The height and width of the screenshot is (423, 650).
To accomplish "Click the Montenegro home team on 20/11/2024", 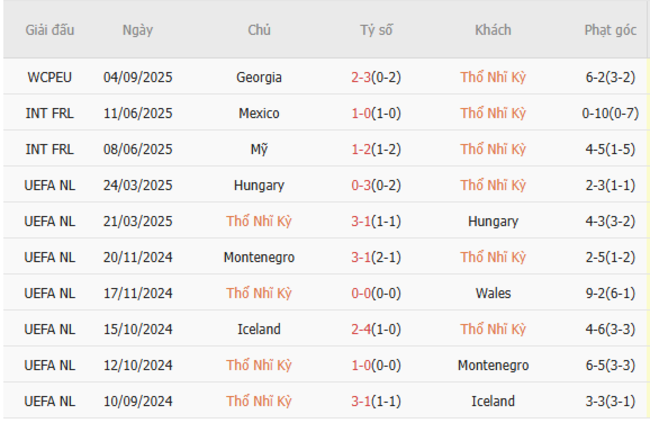I will point(259,257).
